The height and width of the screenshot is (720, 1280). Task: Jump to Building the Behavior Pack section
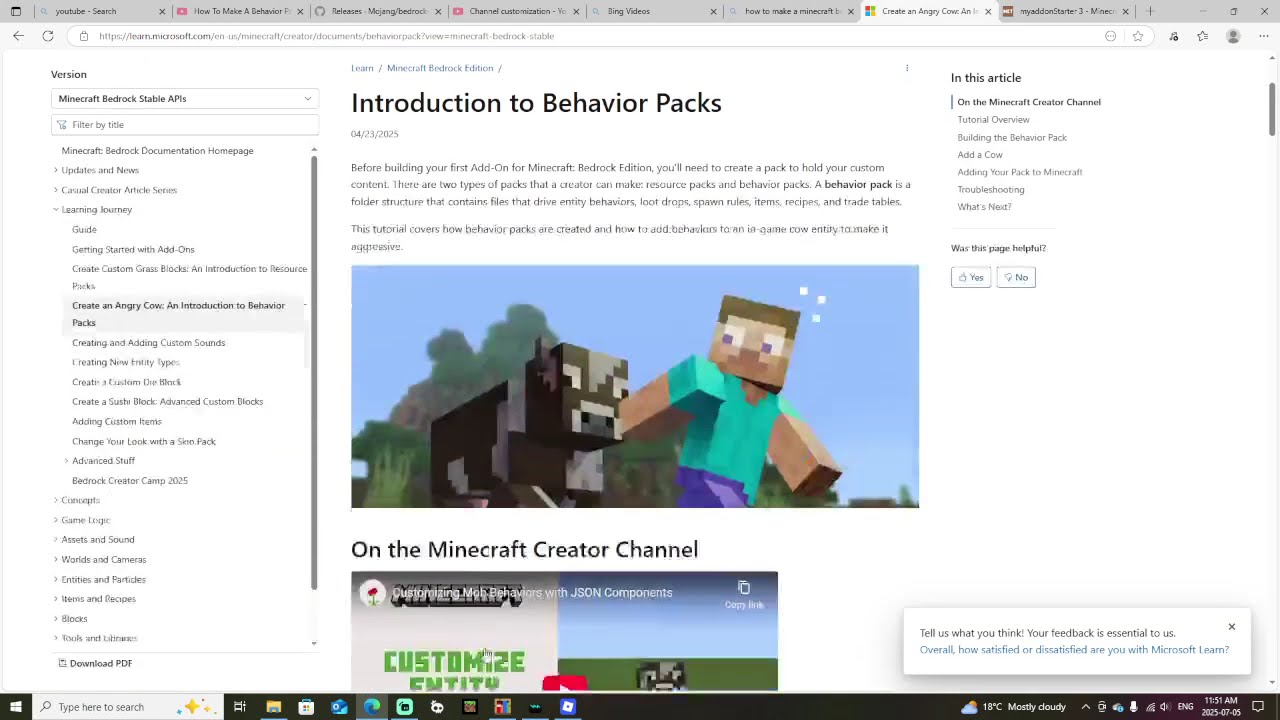(1012, 138)
